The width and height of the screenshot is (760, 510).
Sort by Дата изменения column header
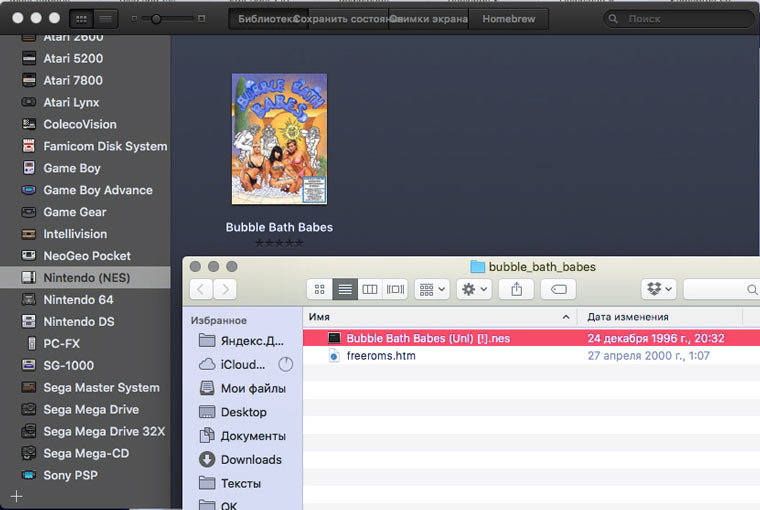(x=660, y=317)
